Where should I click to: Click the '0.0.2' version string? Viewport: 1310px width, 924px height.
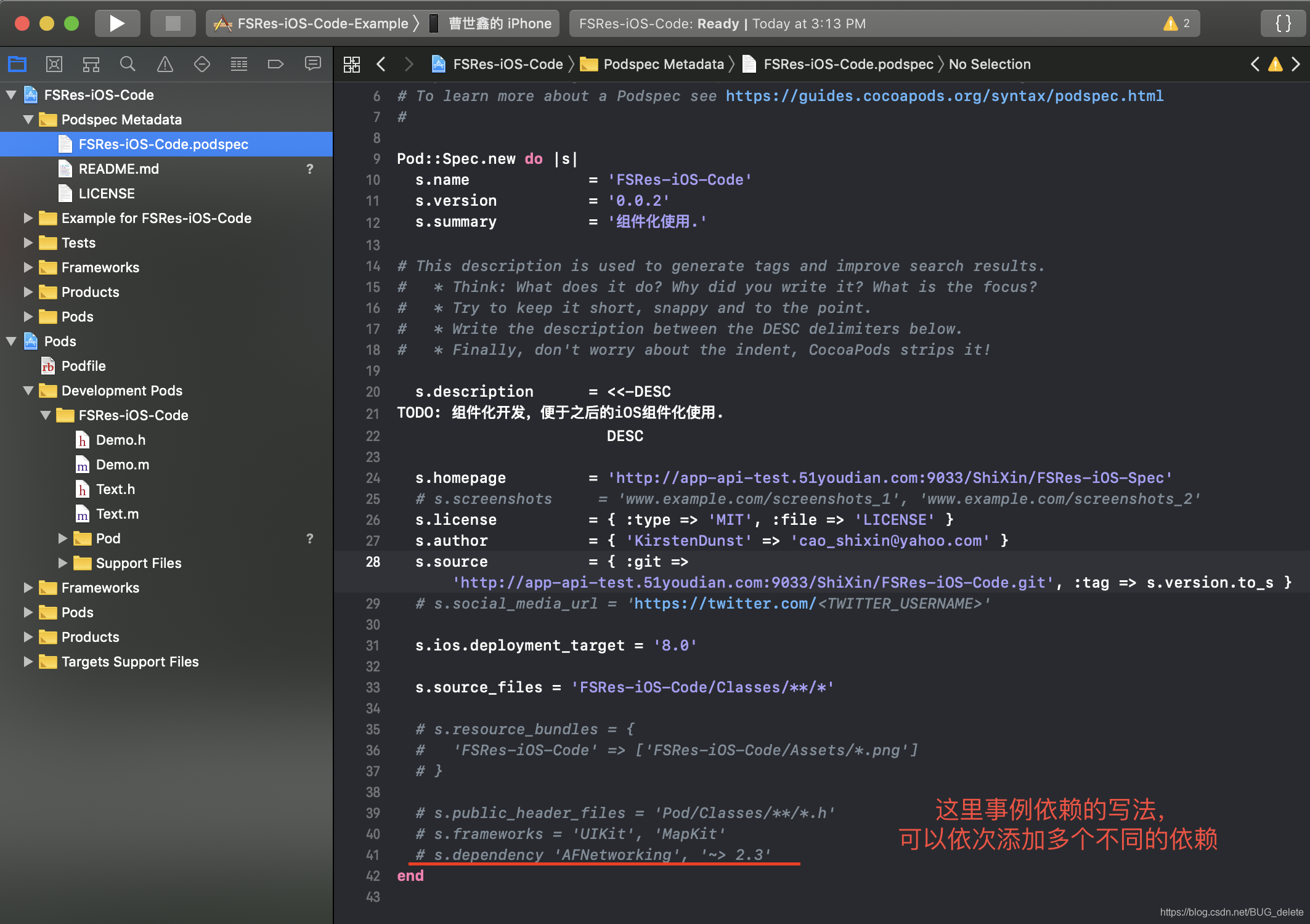pyautogui.click(x=638, y=201)
